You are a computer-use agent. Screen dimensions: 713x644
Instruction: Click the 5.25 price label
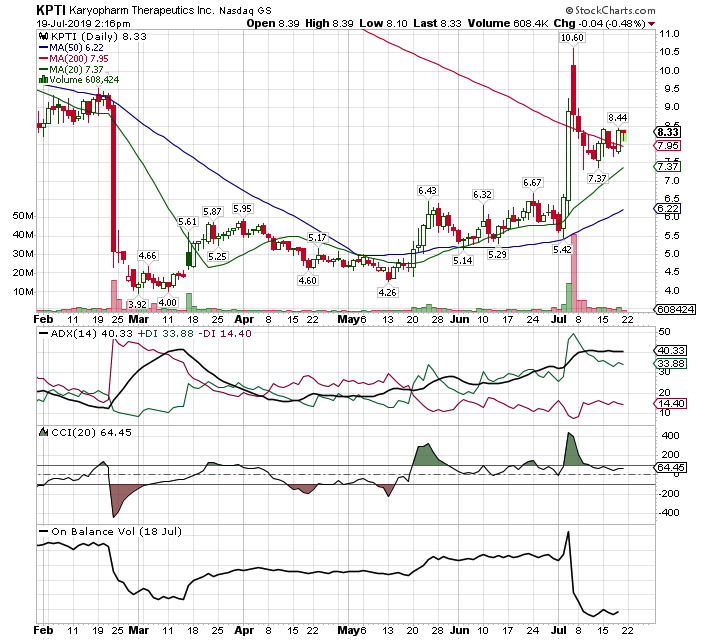pos(217,257)
